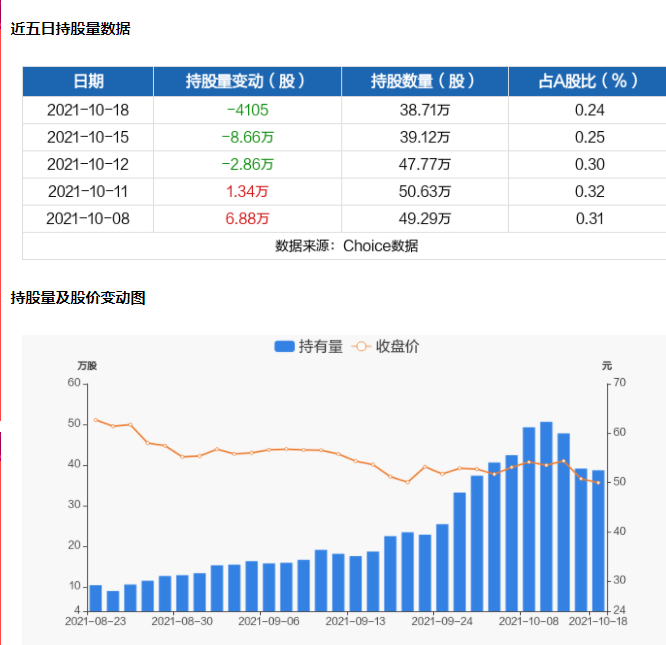Click the 2021-08-30 x-axis label
Image resolution: width=666 pixels, height=645 pixels.
[182, 622]
